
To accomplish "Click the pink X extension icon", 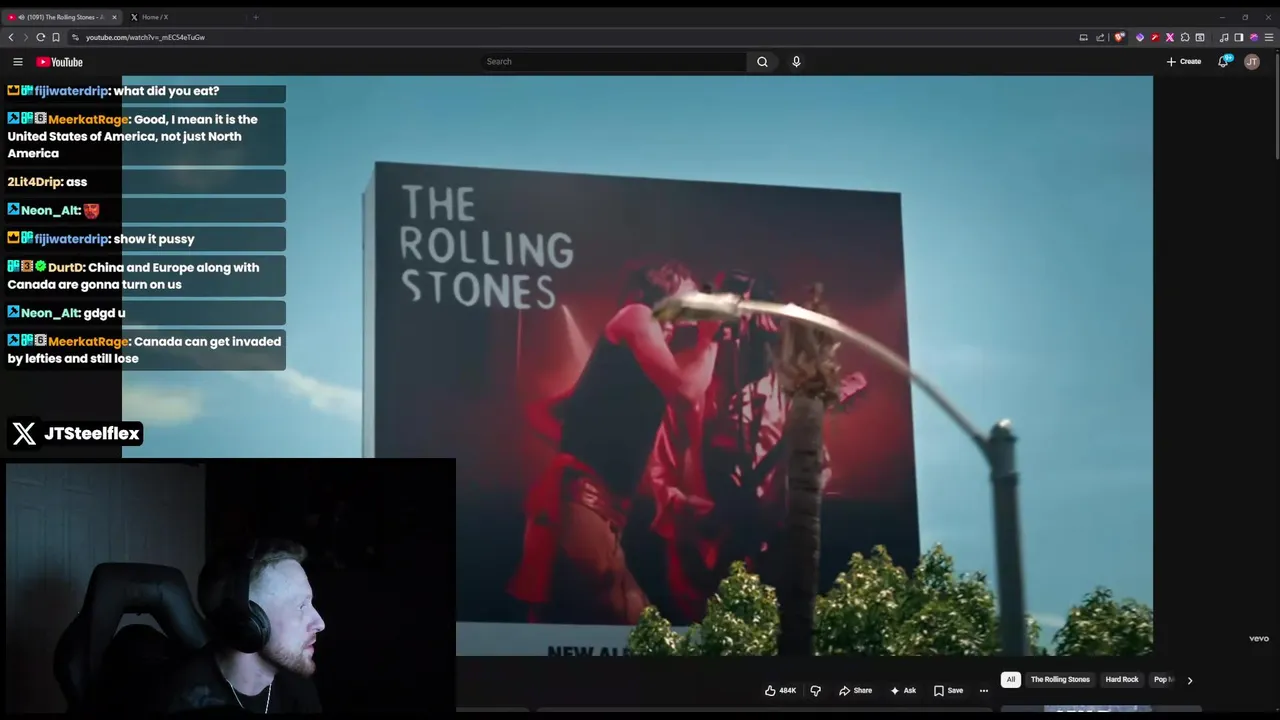I will [x=1170, y=37].
